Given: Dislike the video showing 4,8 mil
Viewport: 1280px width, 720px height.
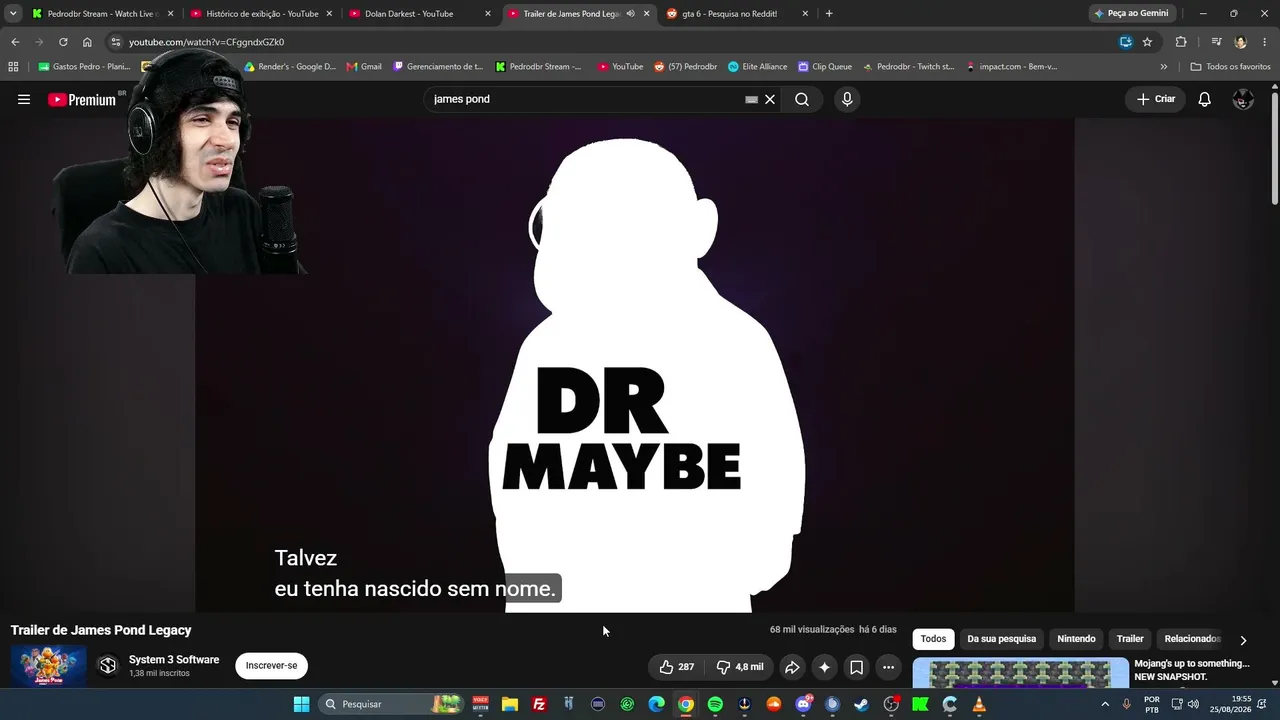Looking at the screenshot, I should pos(740,667).
